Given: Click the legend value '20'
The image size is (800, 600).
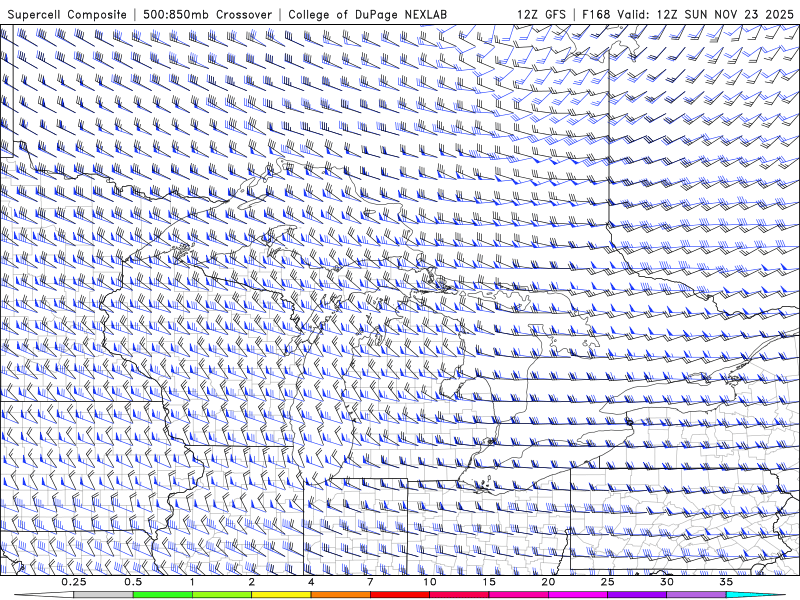Looking at the screenshot, I should pyautogui.click(x=548, y=582).
